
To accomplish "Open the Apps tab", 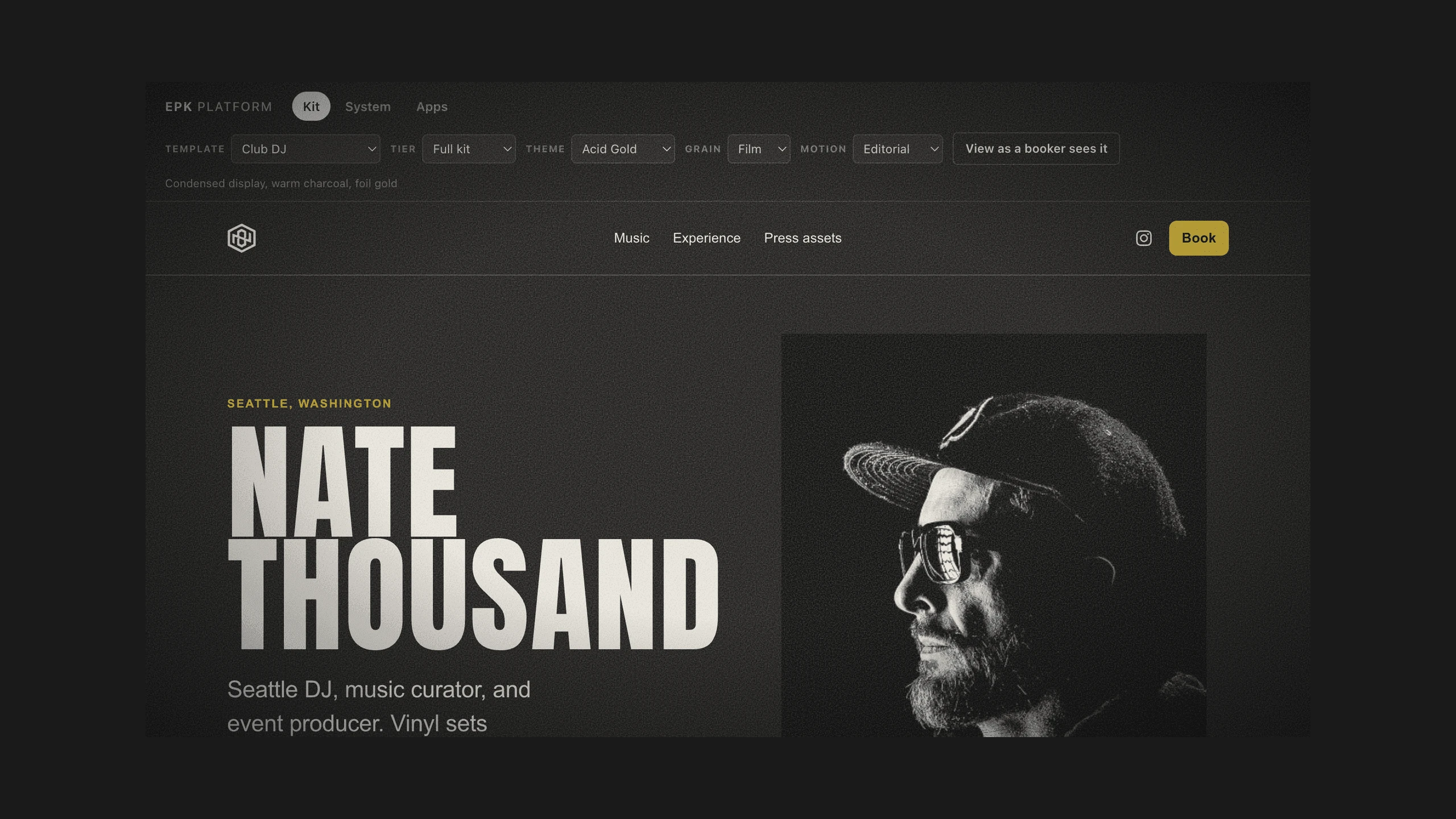I will (x=432, y=106).
